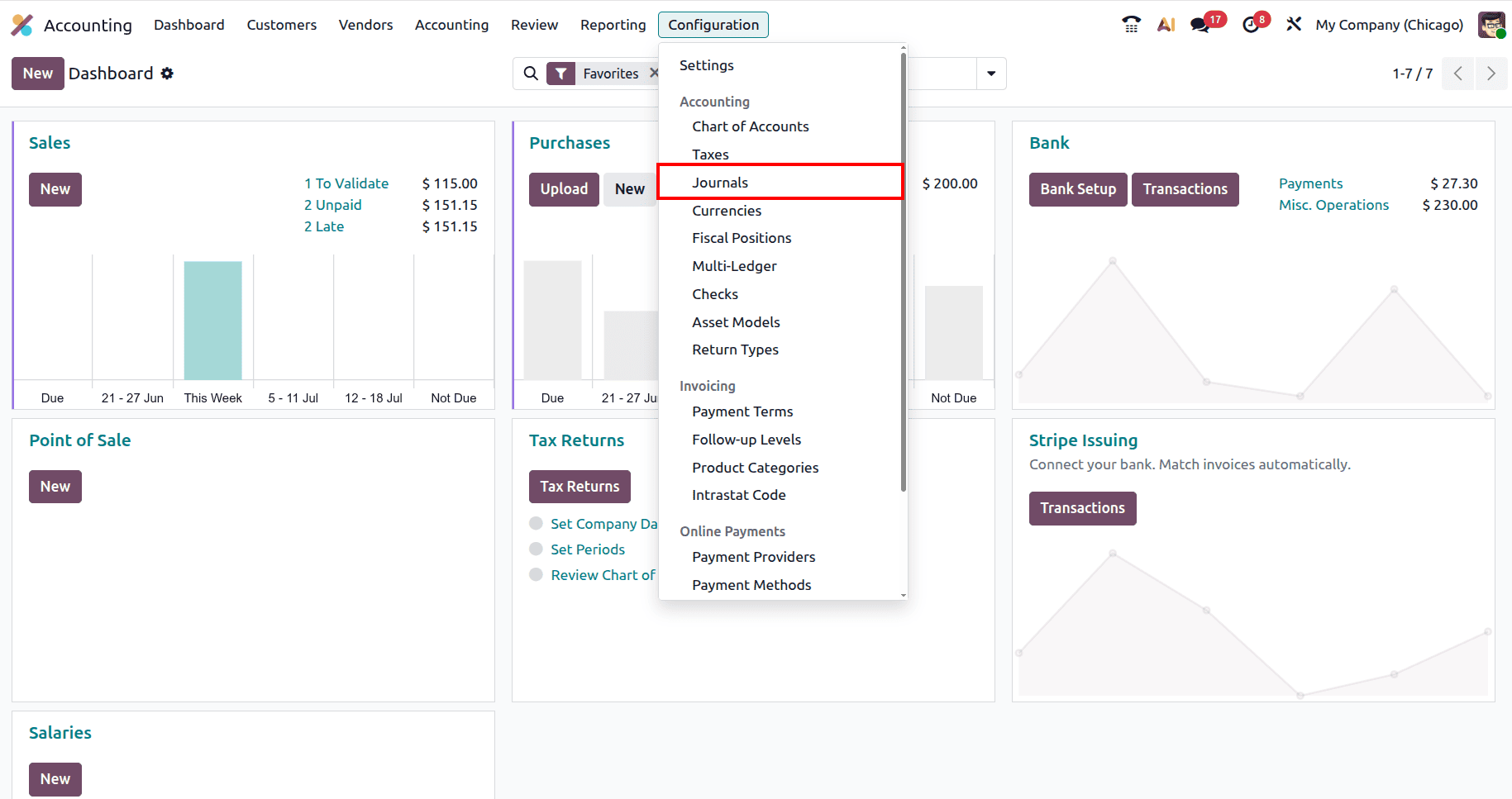Screen dimensions: 1512x799
Task: Click Transactions in the Stripe Issuing card
Action: [x=1083, y=508]
